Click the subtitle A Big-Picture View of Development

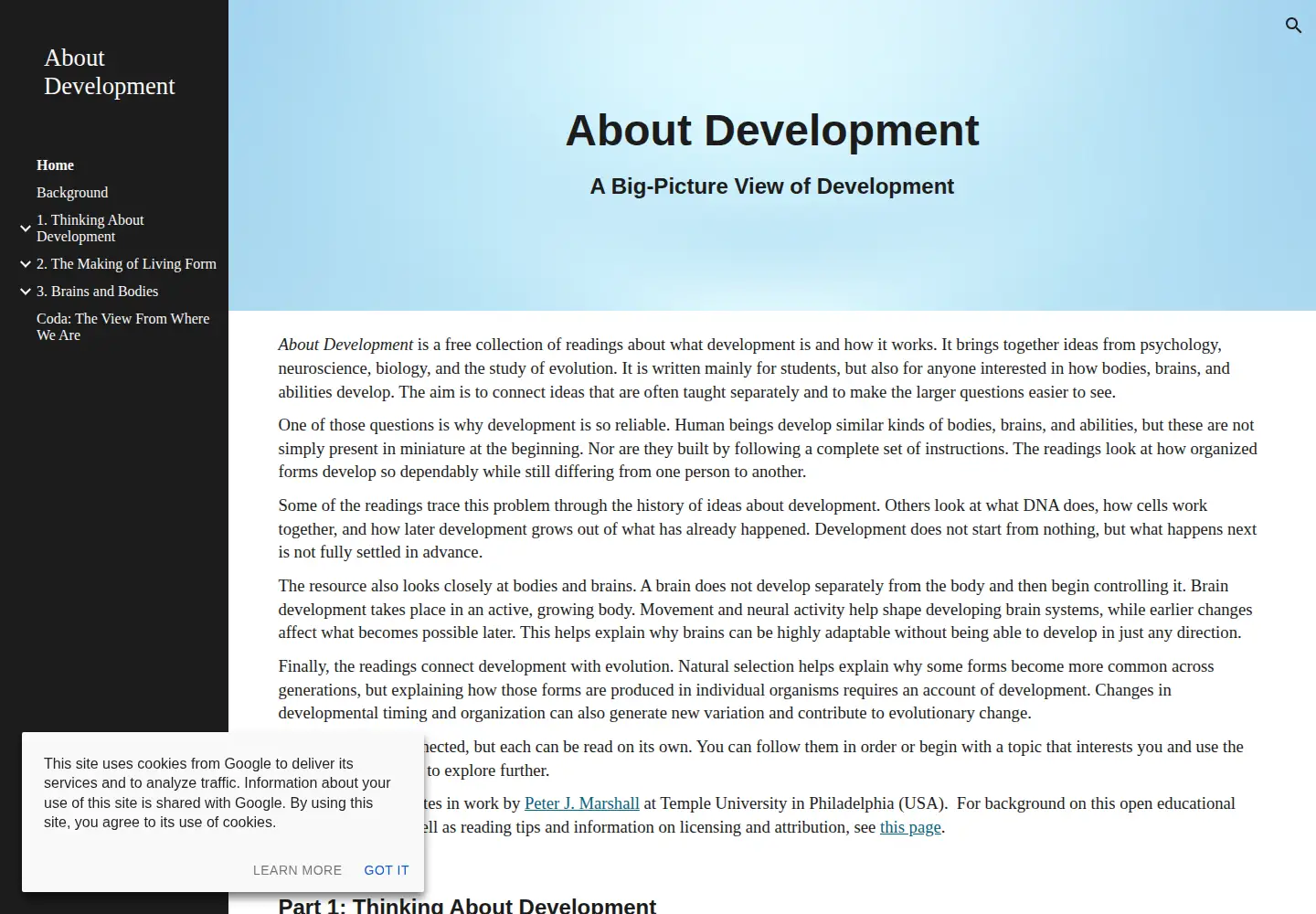772,186
